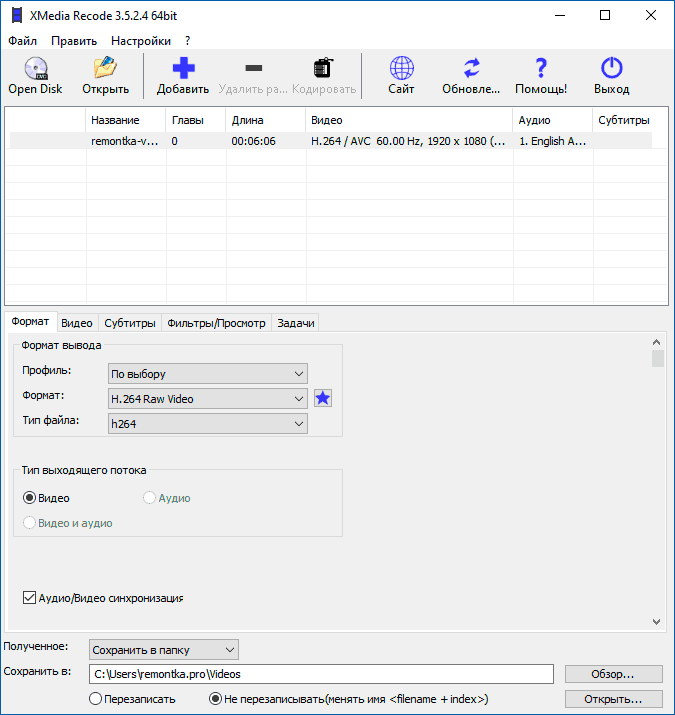
Task: Open the ? help menu
Action: 187,41
